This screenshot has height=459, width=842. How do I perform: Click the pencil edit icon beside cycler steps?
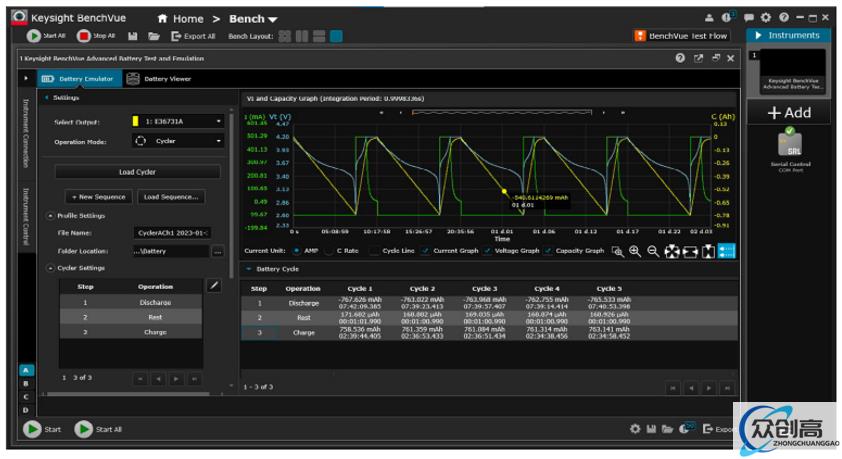[x=213, y=286]
